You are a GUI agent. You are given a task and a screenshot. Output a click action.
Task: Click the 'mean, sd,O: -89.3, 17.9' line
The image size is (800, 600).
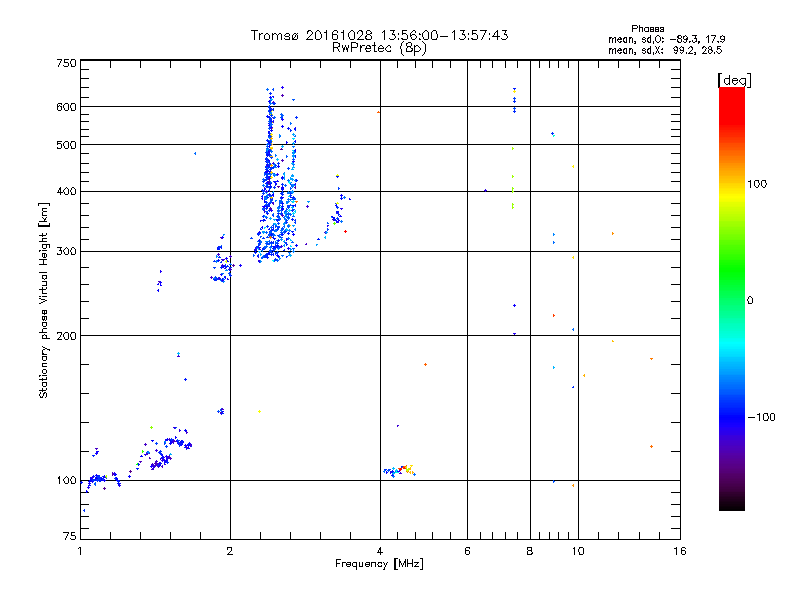coord(666,39)
